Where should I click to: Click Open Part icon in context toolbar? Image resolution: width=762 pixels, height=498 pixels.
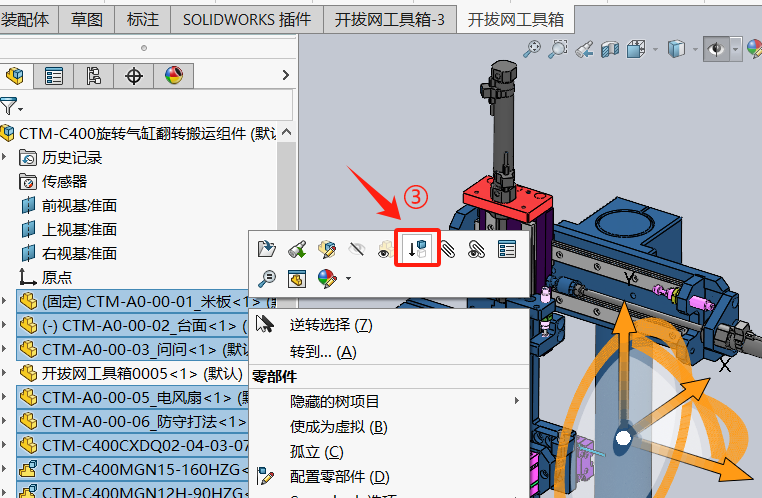266,249
